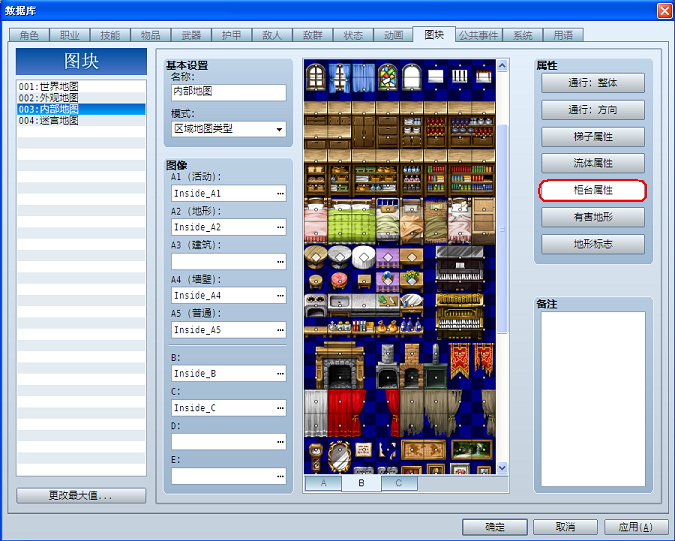
Task: Open the A1 Inside_A1 file browse button
Action: click(280, 194)
